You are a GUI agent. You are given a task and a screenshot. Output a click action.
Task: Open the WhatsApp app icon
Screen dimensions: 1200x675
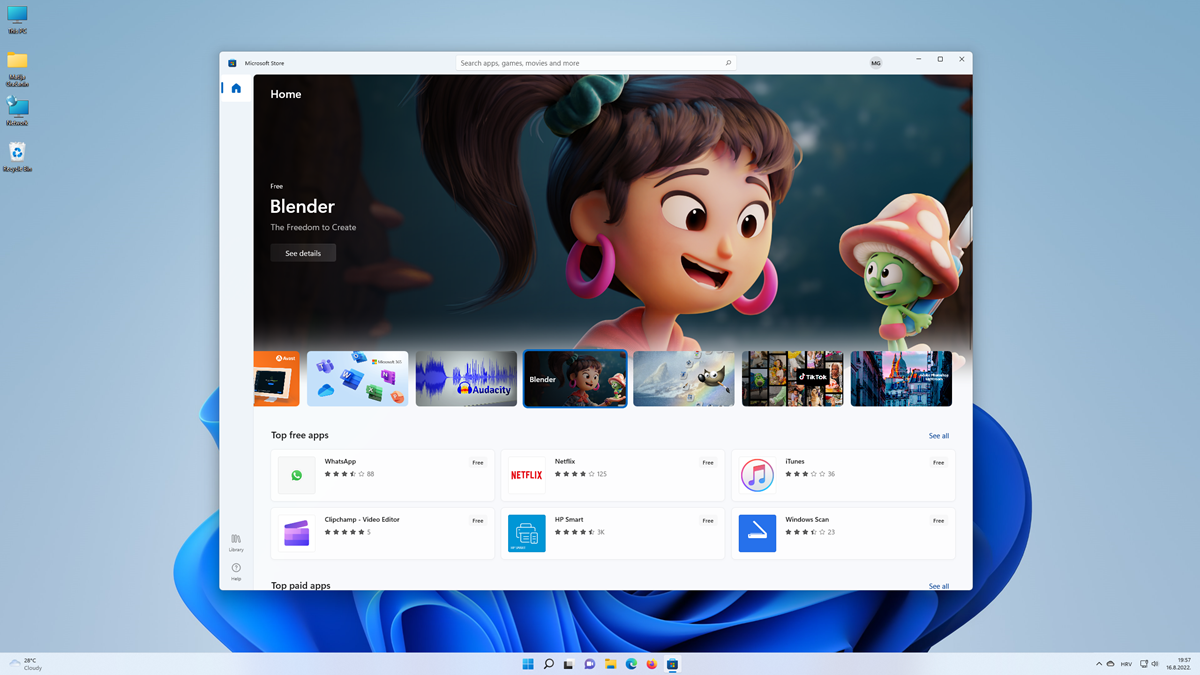point(296,475)
